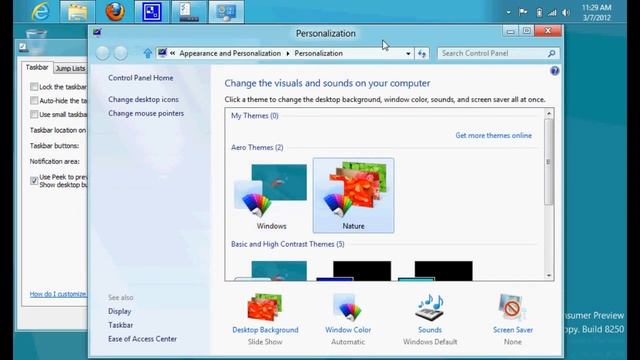Open Display under See also
The width and height of the screenshot is (640, 360).
coord(120,311)
